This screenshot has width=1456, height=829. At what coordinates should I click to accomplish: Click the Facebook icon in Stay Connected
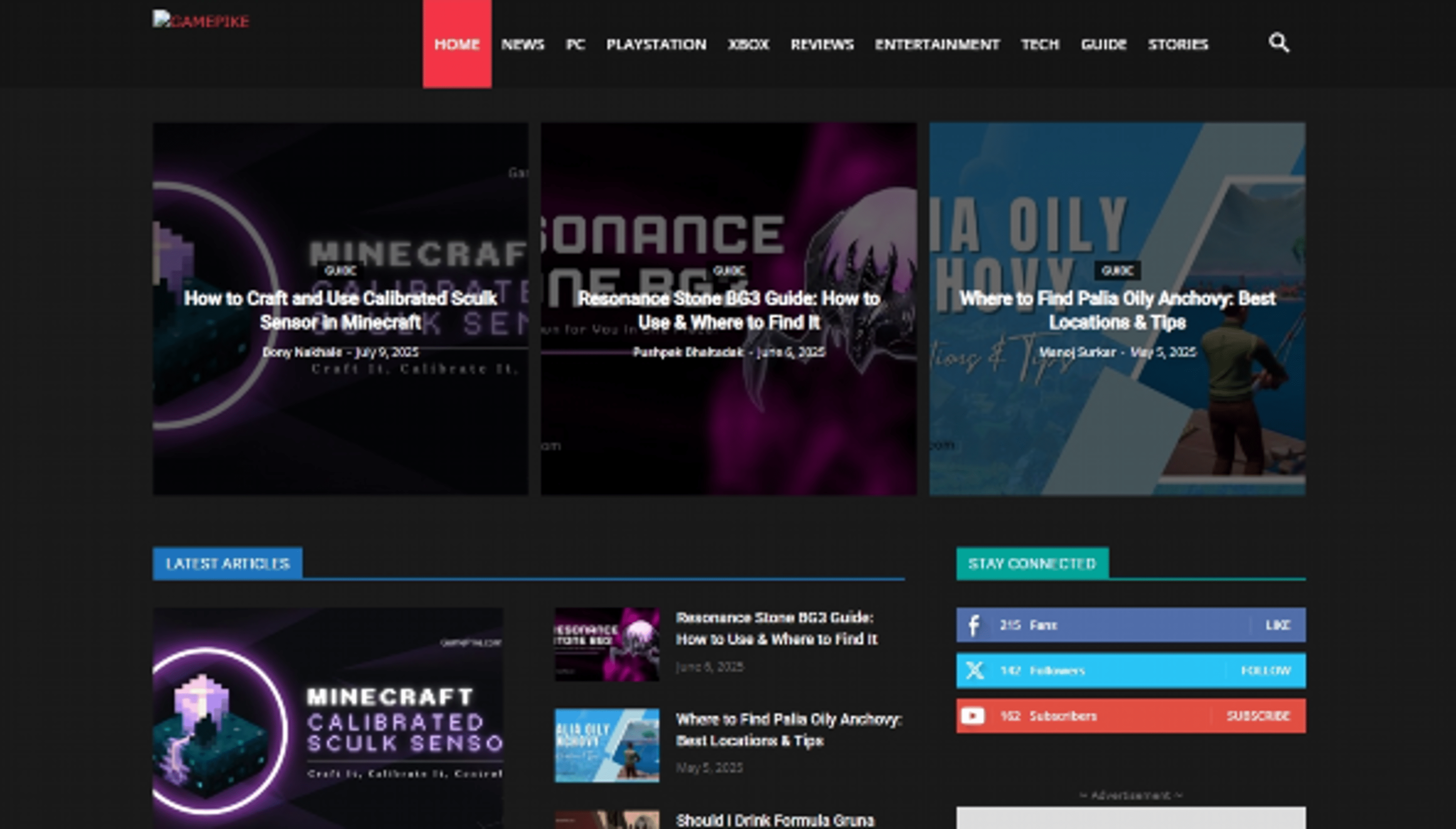point(974,625)
